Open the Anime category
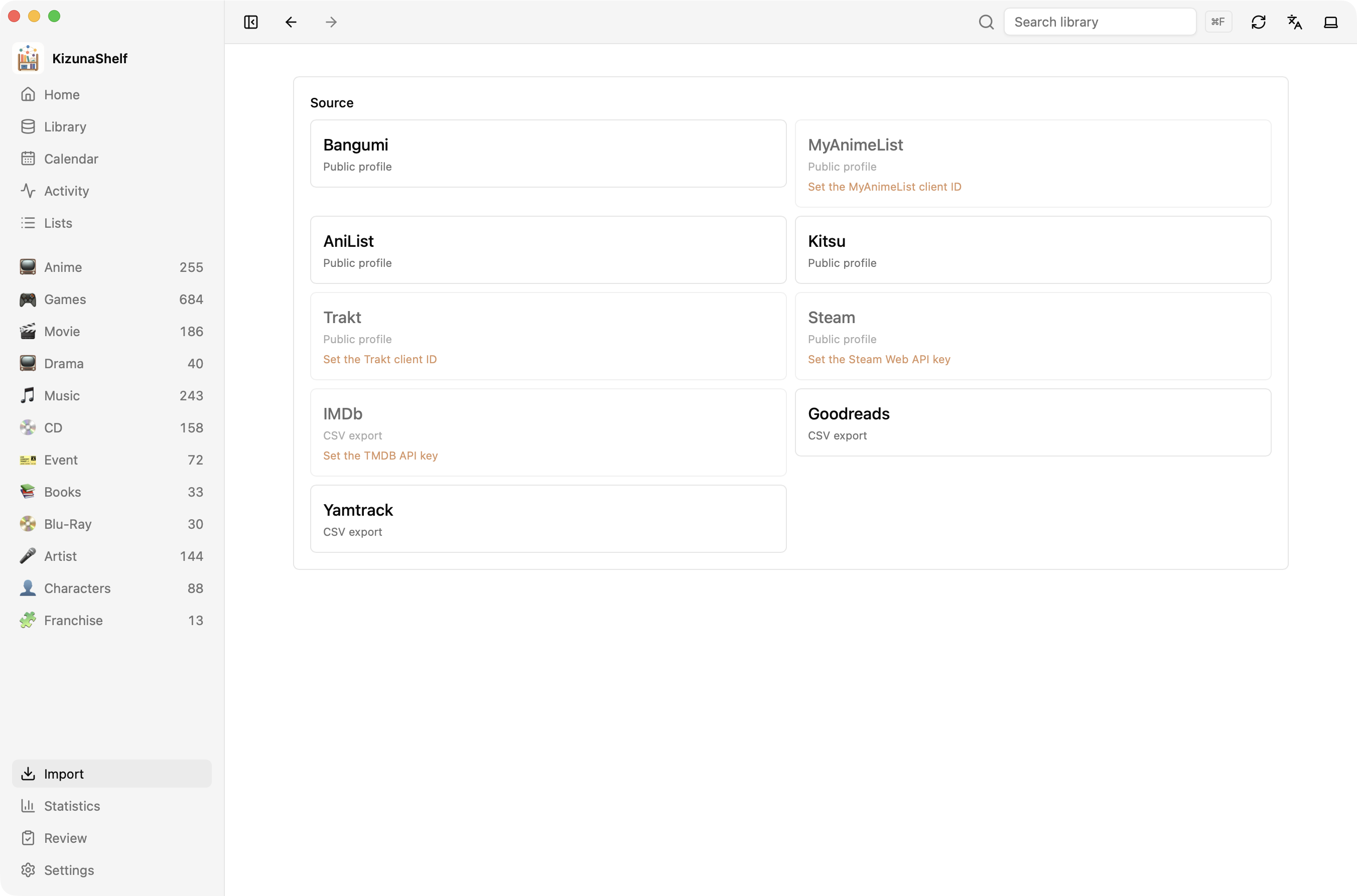This screenshot has width=1357, height=896. pos(112,267)
